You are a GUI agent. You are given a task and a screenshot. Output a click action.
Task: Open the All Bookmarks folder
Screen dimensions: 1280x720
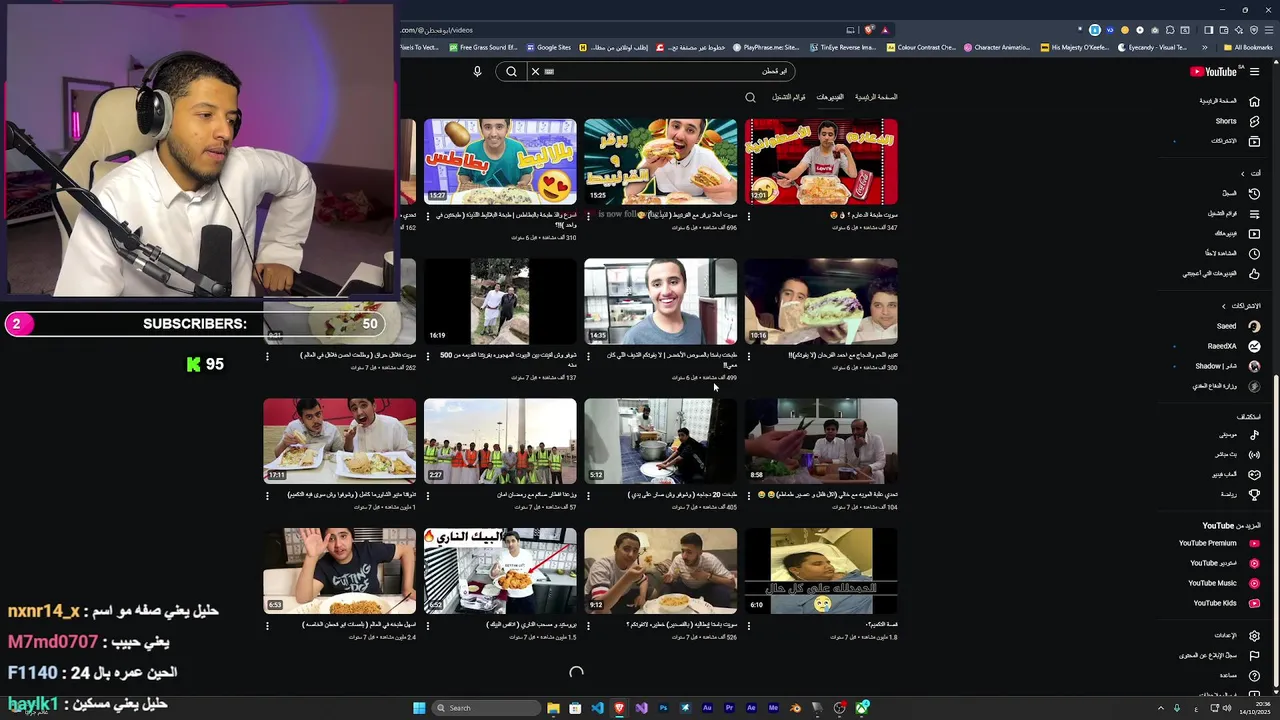pyautogui.click(x=1248, y=47)
